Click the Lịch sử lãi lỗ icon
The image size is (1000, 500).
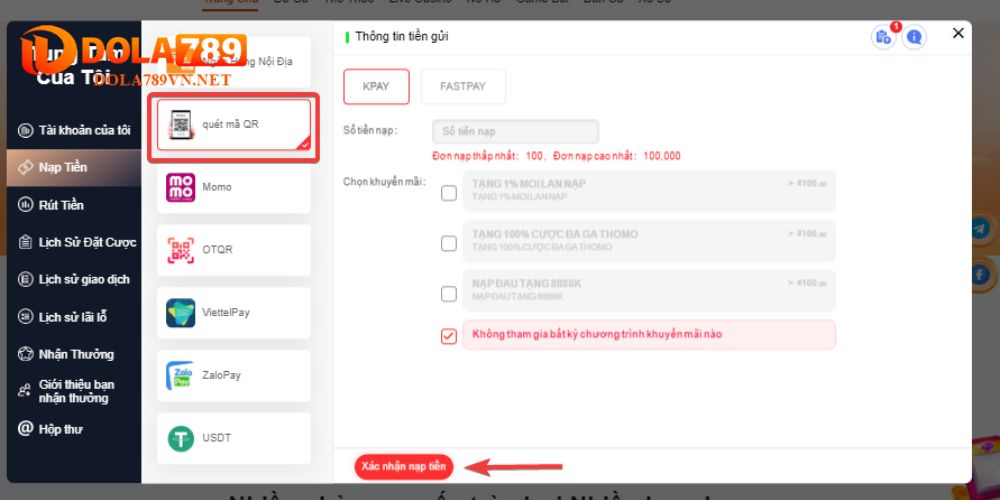[x=26, y=317]
